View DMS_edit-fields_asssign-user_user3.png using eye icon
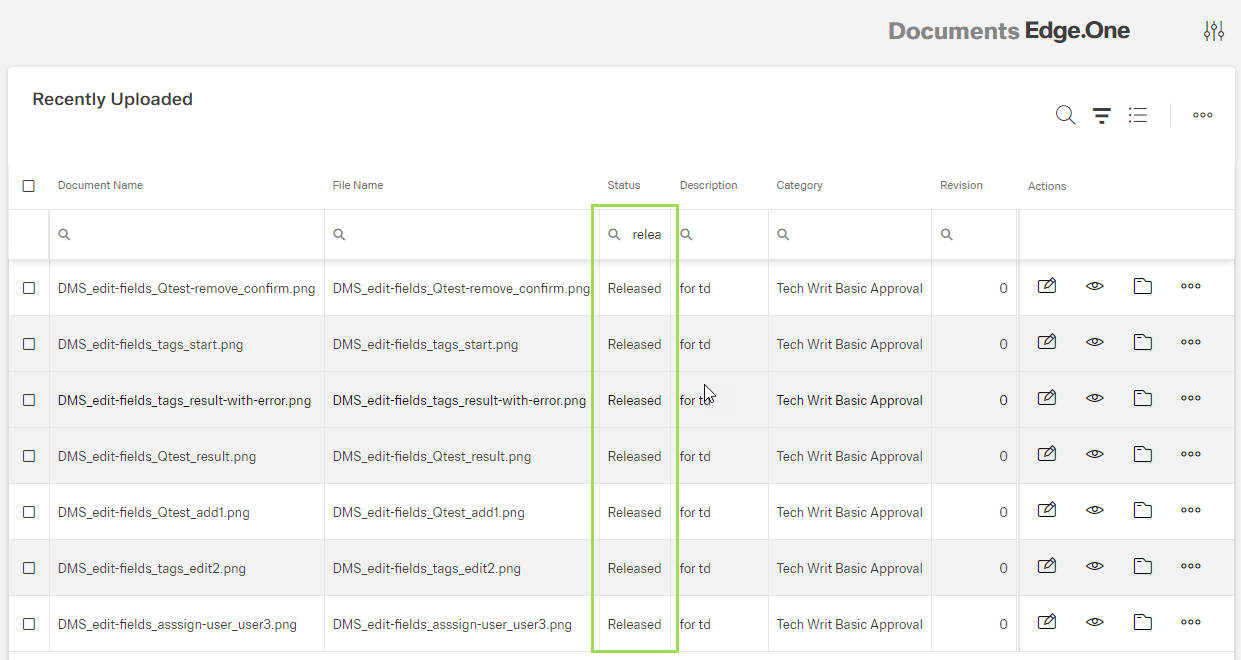The width and height of the screenshot is (1241, 660). [x=1094, y=623]
